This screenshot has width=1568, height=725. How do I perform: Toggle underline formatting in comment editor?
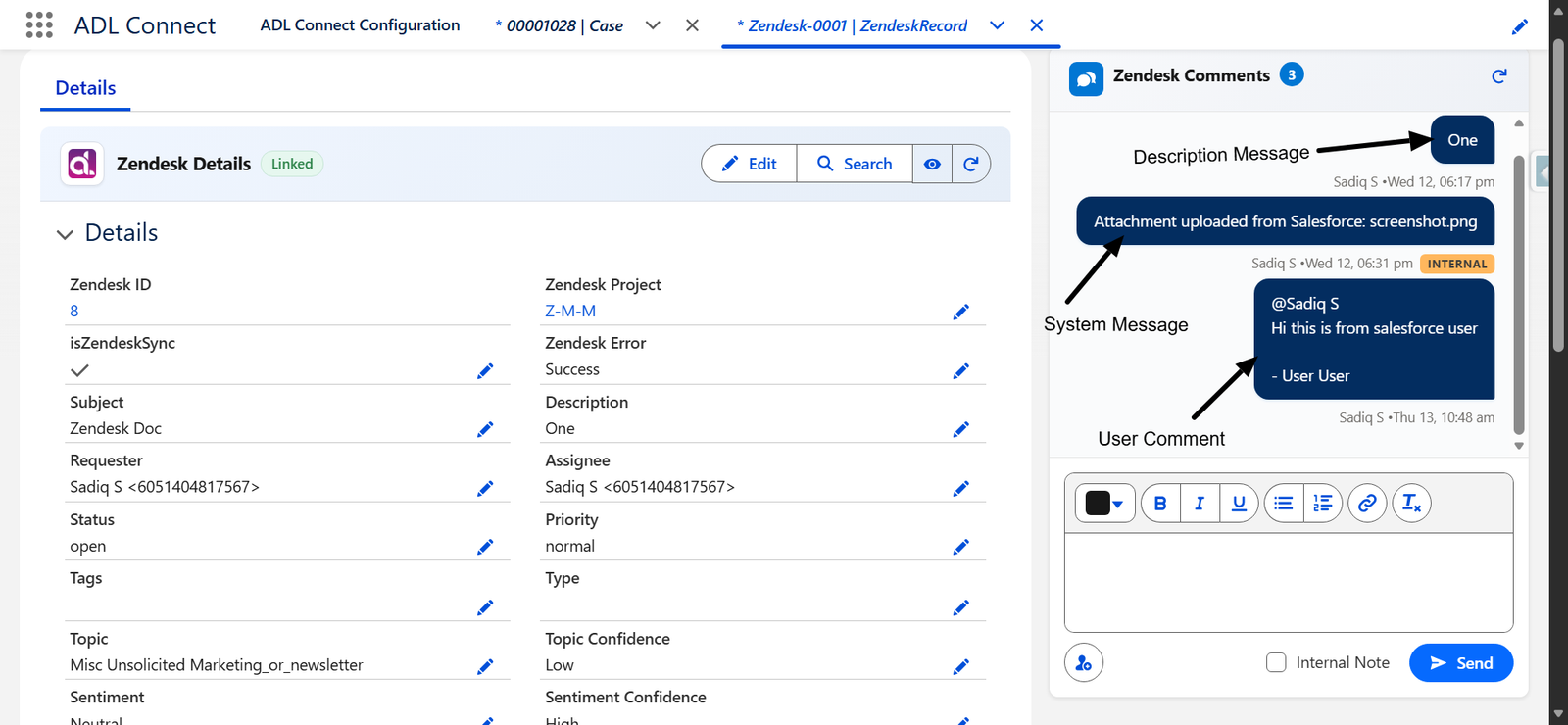(1239, 503)
